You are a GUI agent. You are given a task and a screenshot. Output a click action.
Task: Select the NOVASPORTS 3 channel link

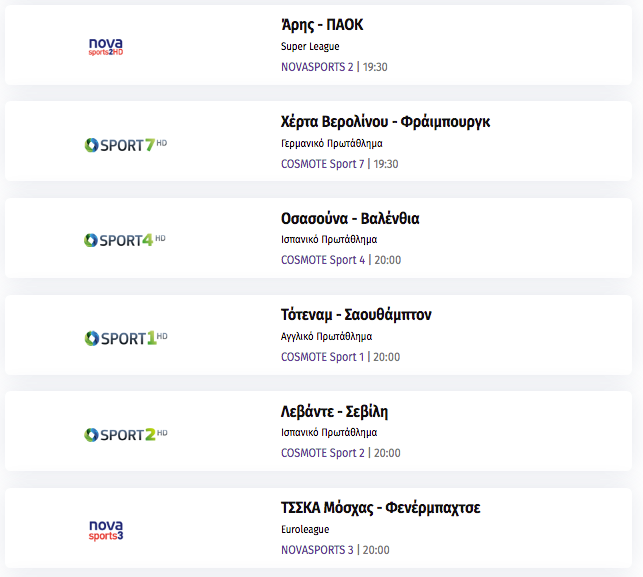317,550
